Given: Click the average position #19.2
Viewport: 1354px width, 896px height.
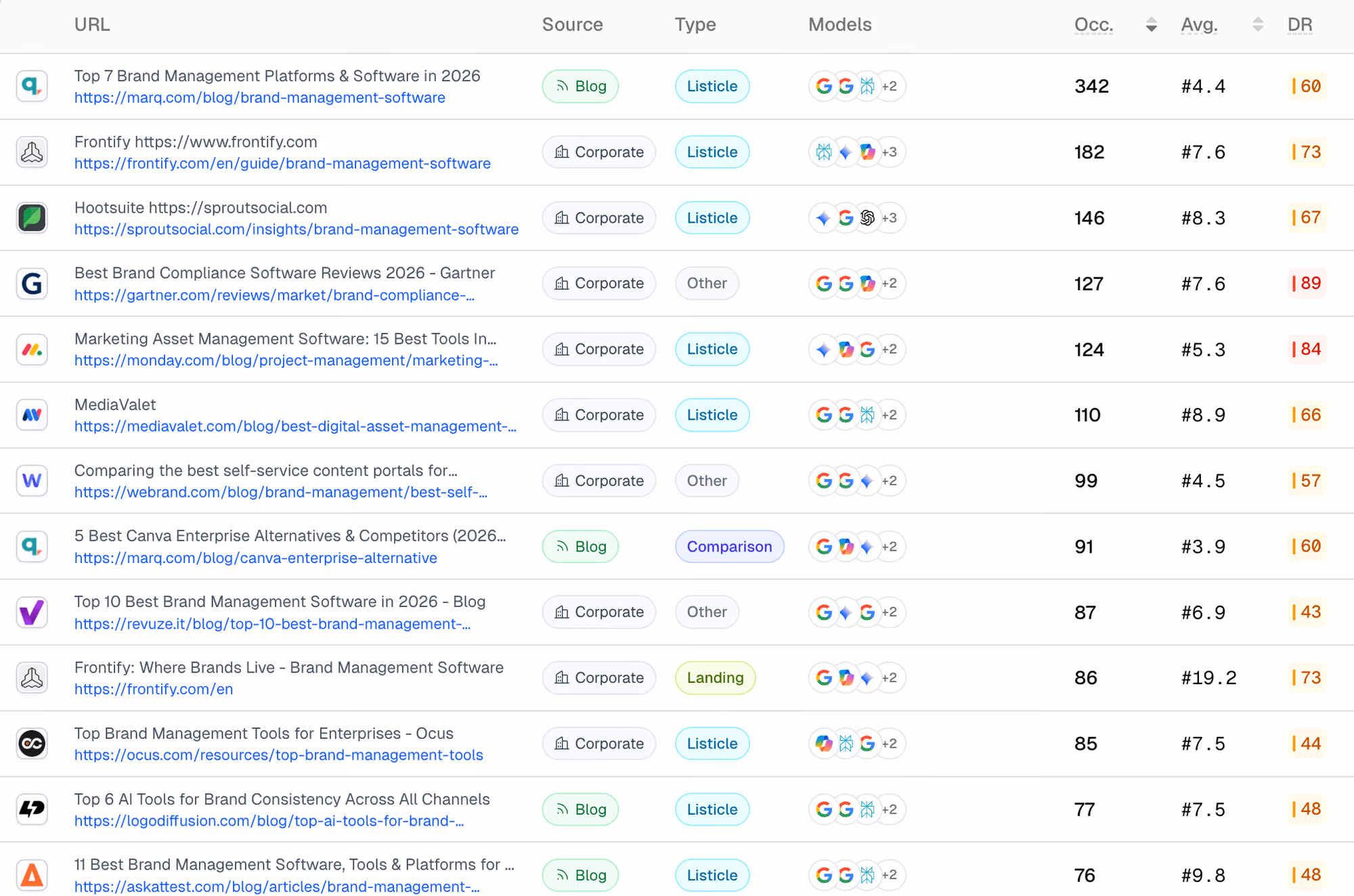Looking at the screenshot, I should (1209, 678).
